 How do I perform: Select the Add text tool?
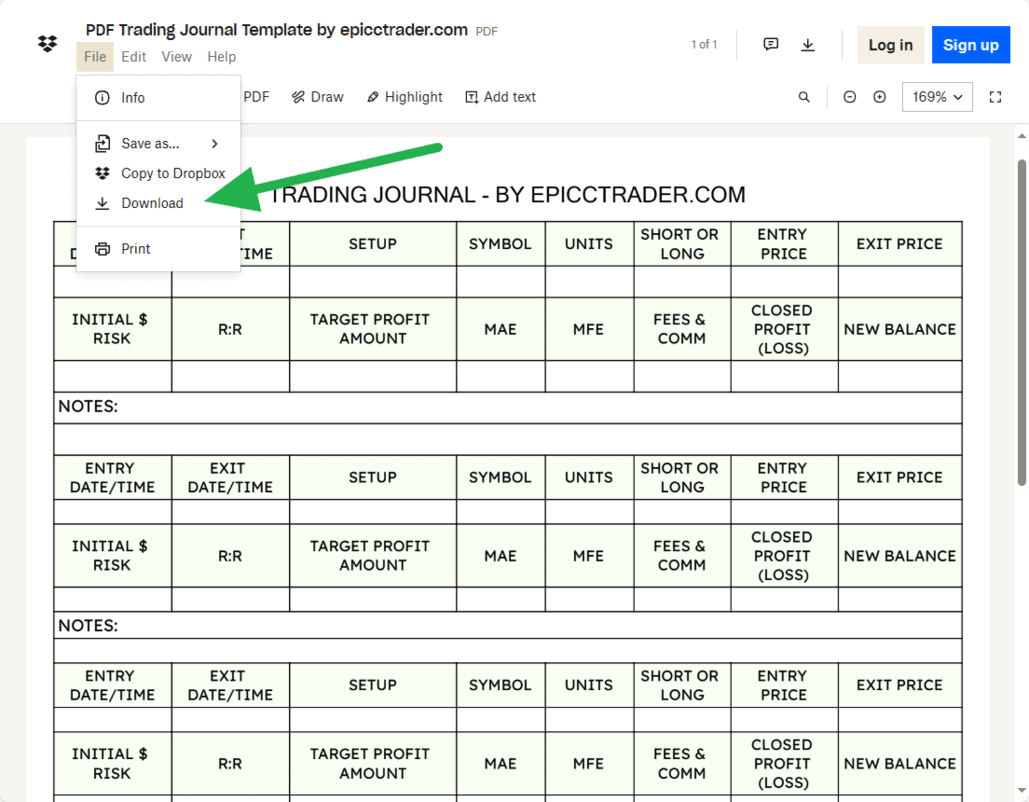pos(501,97)
